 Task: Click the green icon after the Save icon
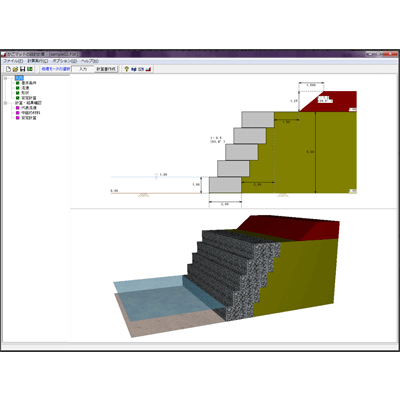[30, 69]
